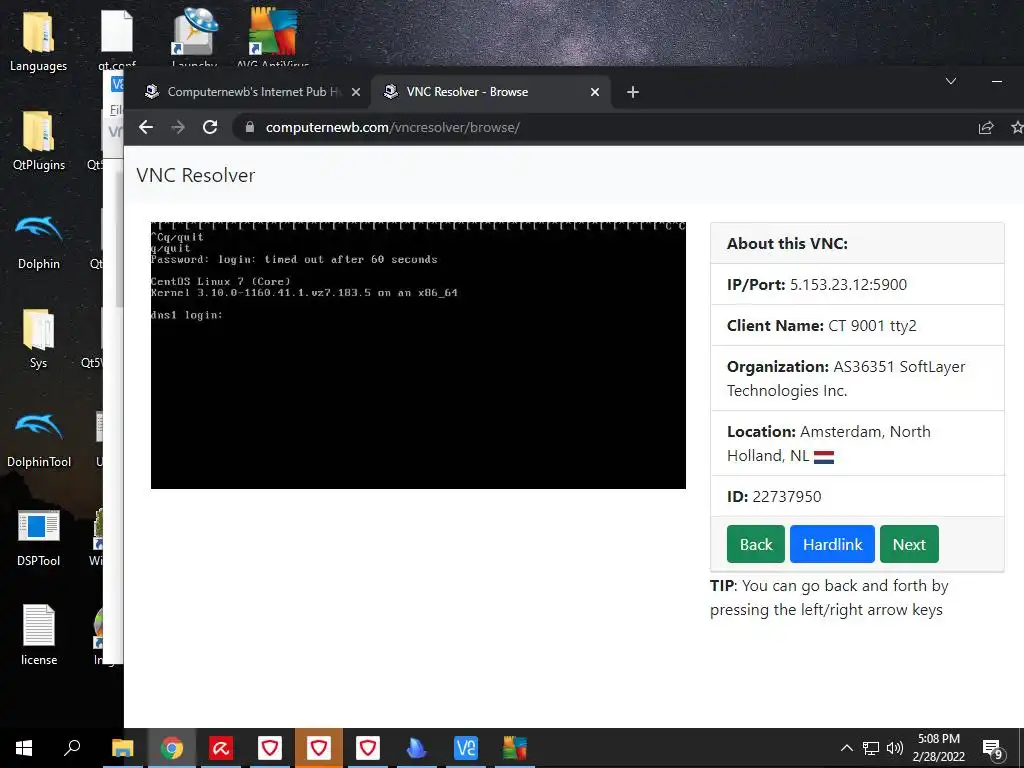
Task: Click the Client Name CT 9001 tty2 text
Action: point(822,325)
